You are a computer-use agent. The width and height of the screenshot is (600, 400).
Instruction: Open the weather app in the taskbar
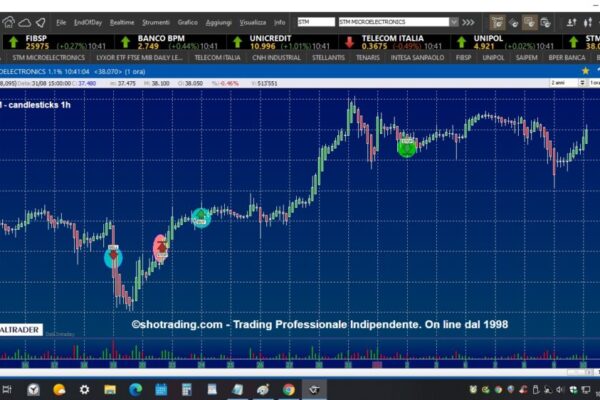pyautogui.click(x=59, y=390)
